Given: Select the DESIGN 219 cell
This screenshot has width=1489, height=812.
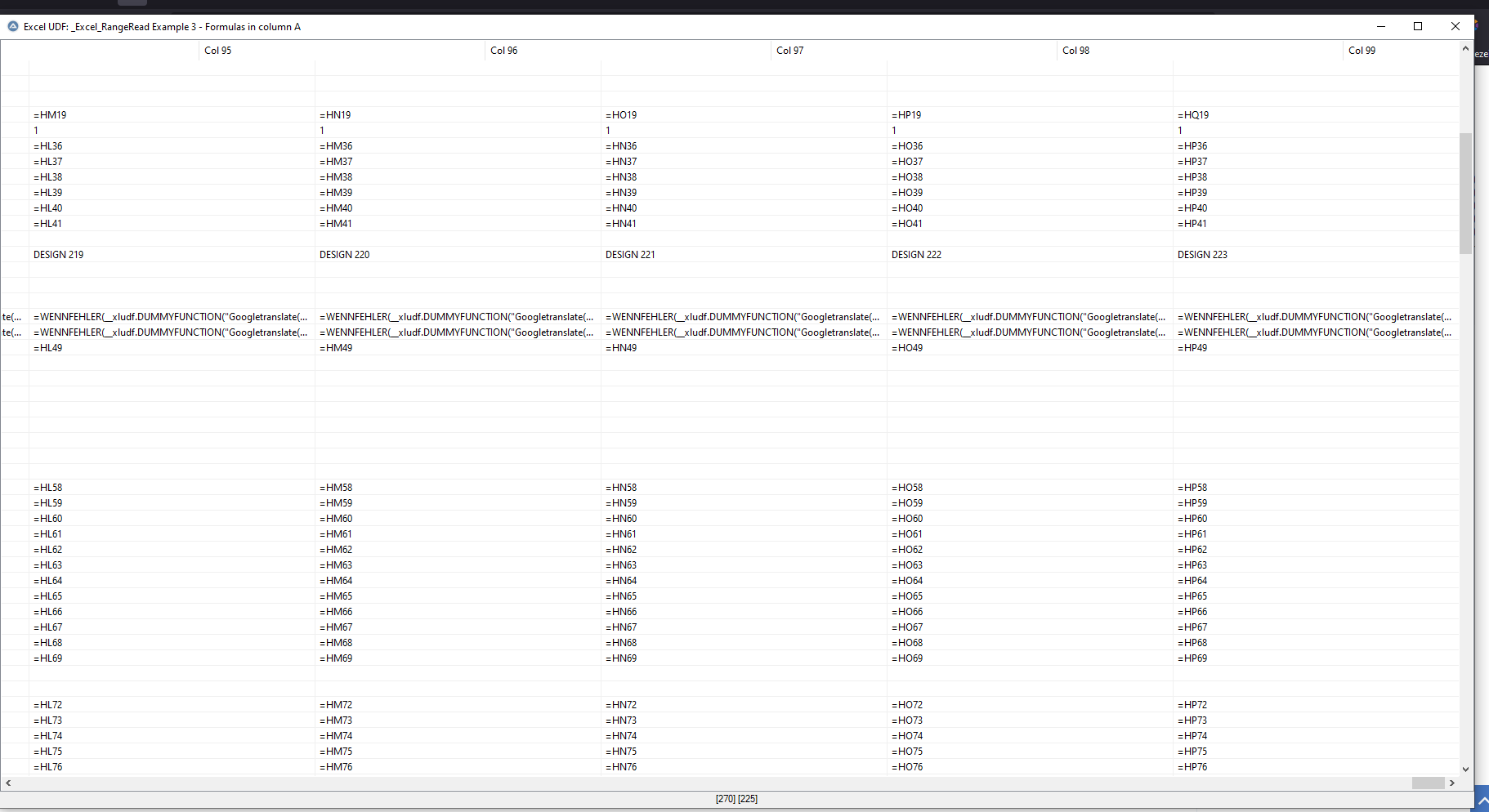Looking at the screenshot, I should click(59, 255).
